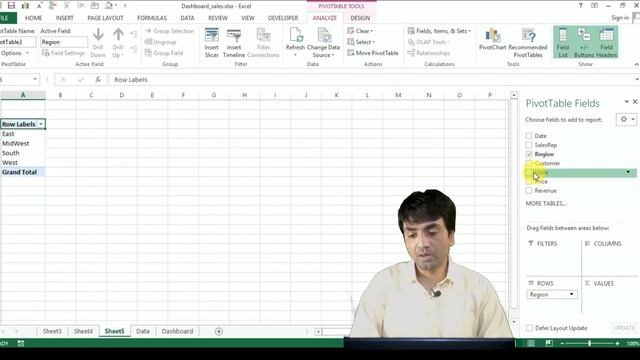Uncheck the Region field checkbox
The image size is (640, 360).
[529, 154]
